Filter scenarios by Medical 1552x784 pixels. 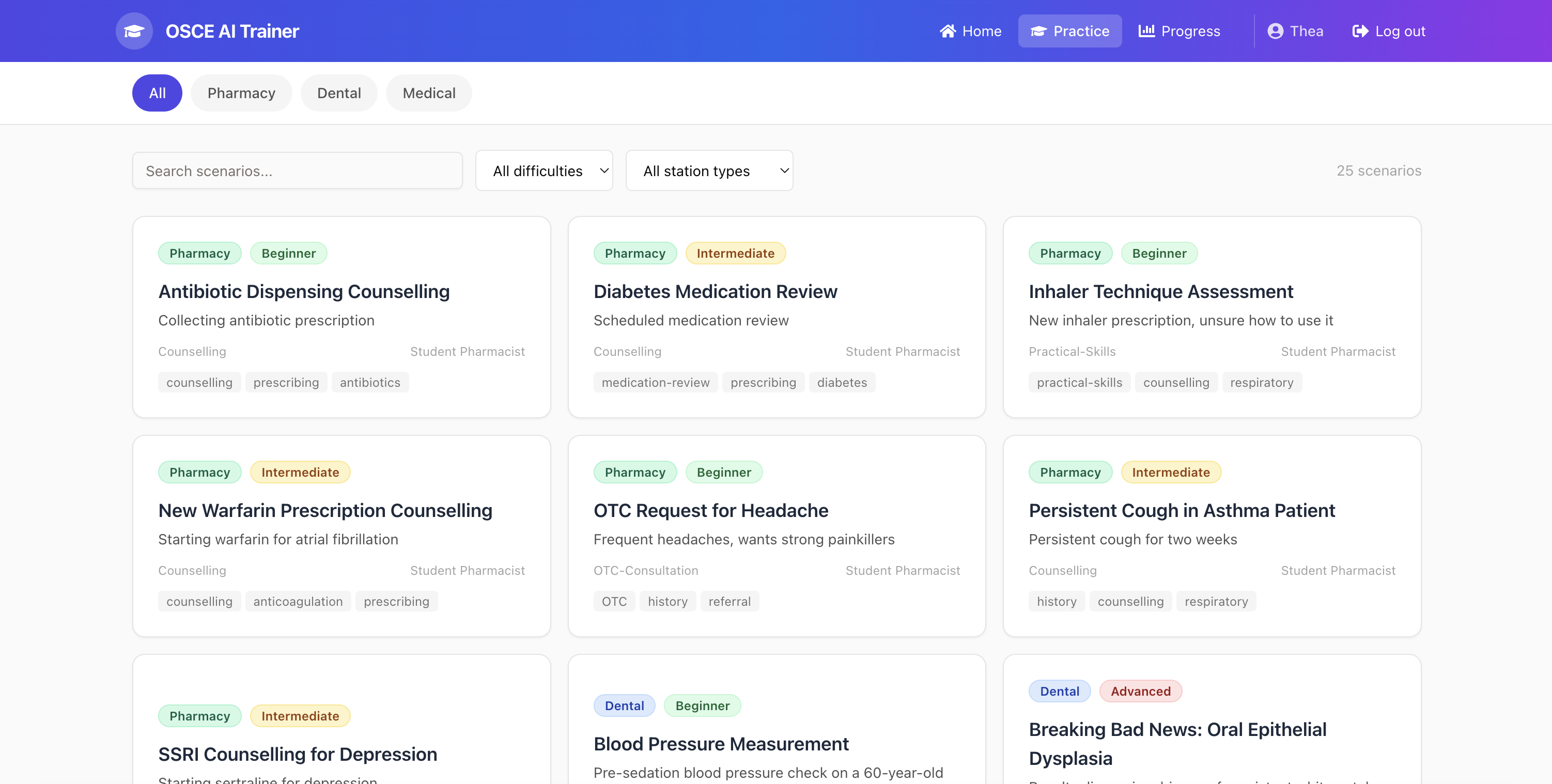[428, 93]
